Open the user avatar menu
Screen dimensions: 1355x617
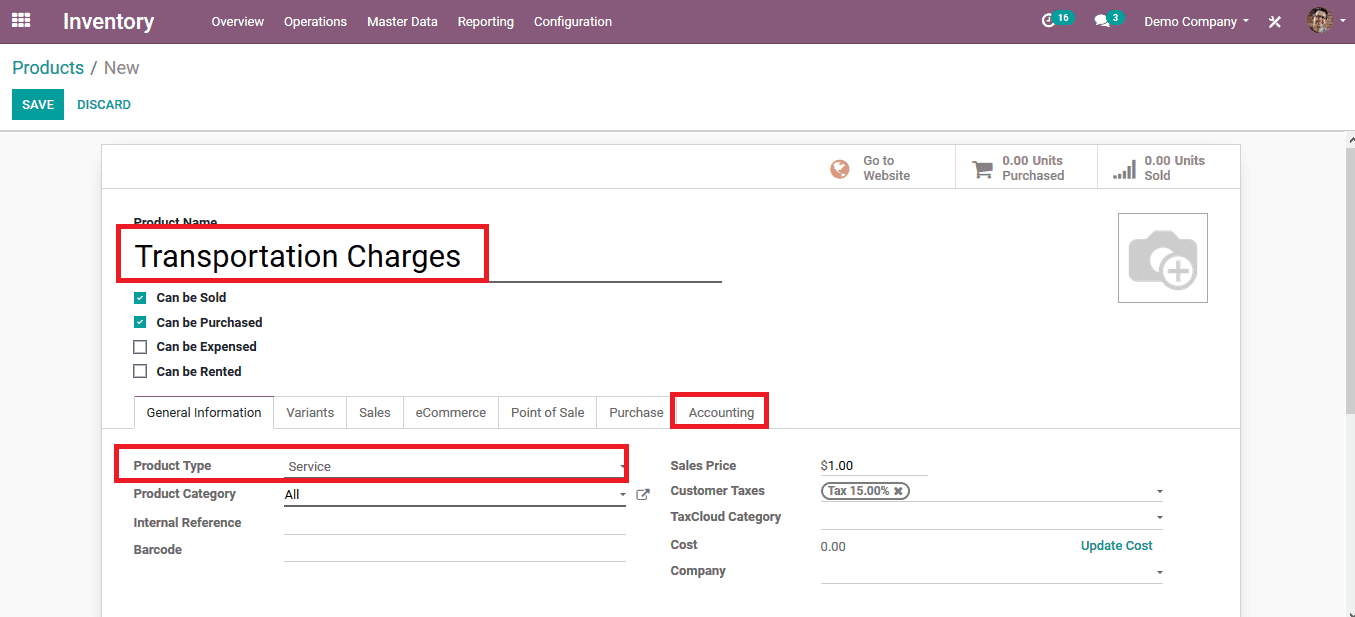click(1326, 21)
